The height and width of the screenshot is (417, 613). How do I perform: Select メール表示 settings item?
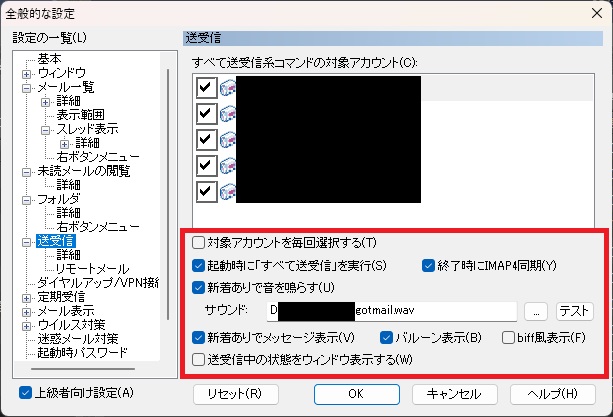click(x=66, y=311)
